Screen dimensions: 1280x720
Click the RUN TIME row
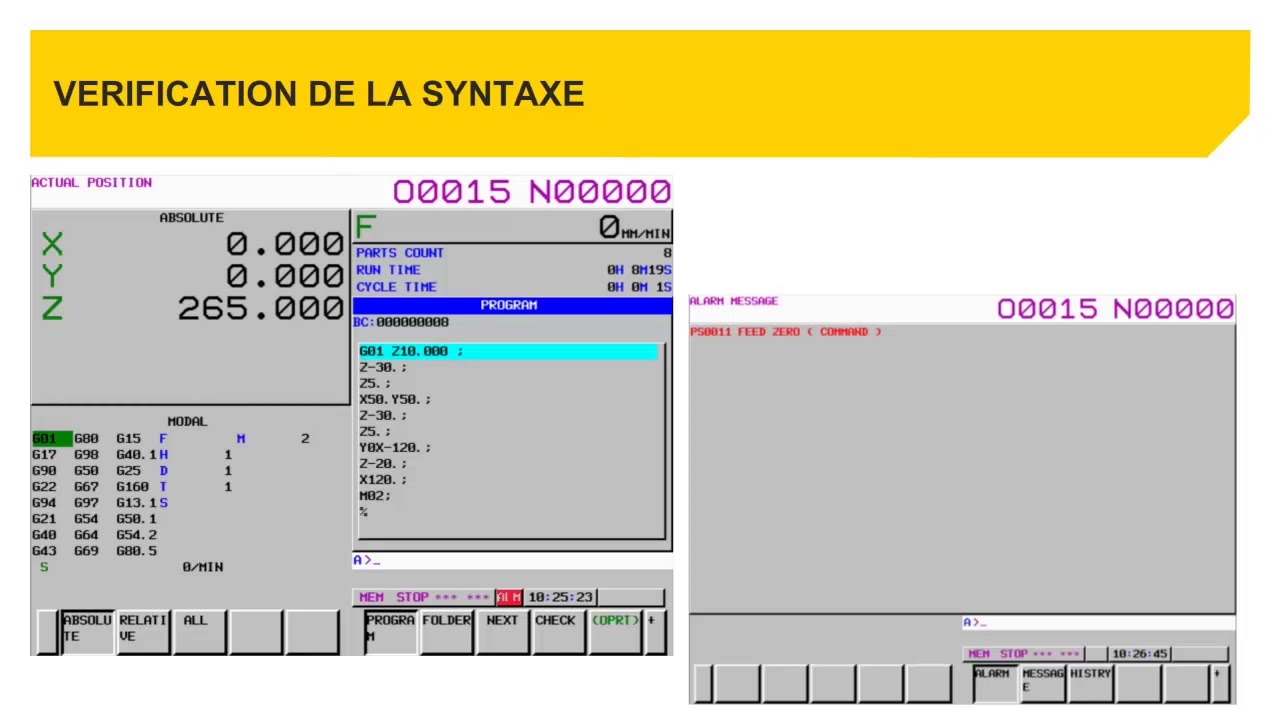point(513,271)
